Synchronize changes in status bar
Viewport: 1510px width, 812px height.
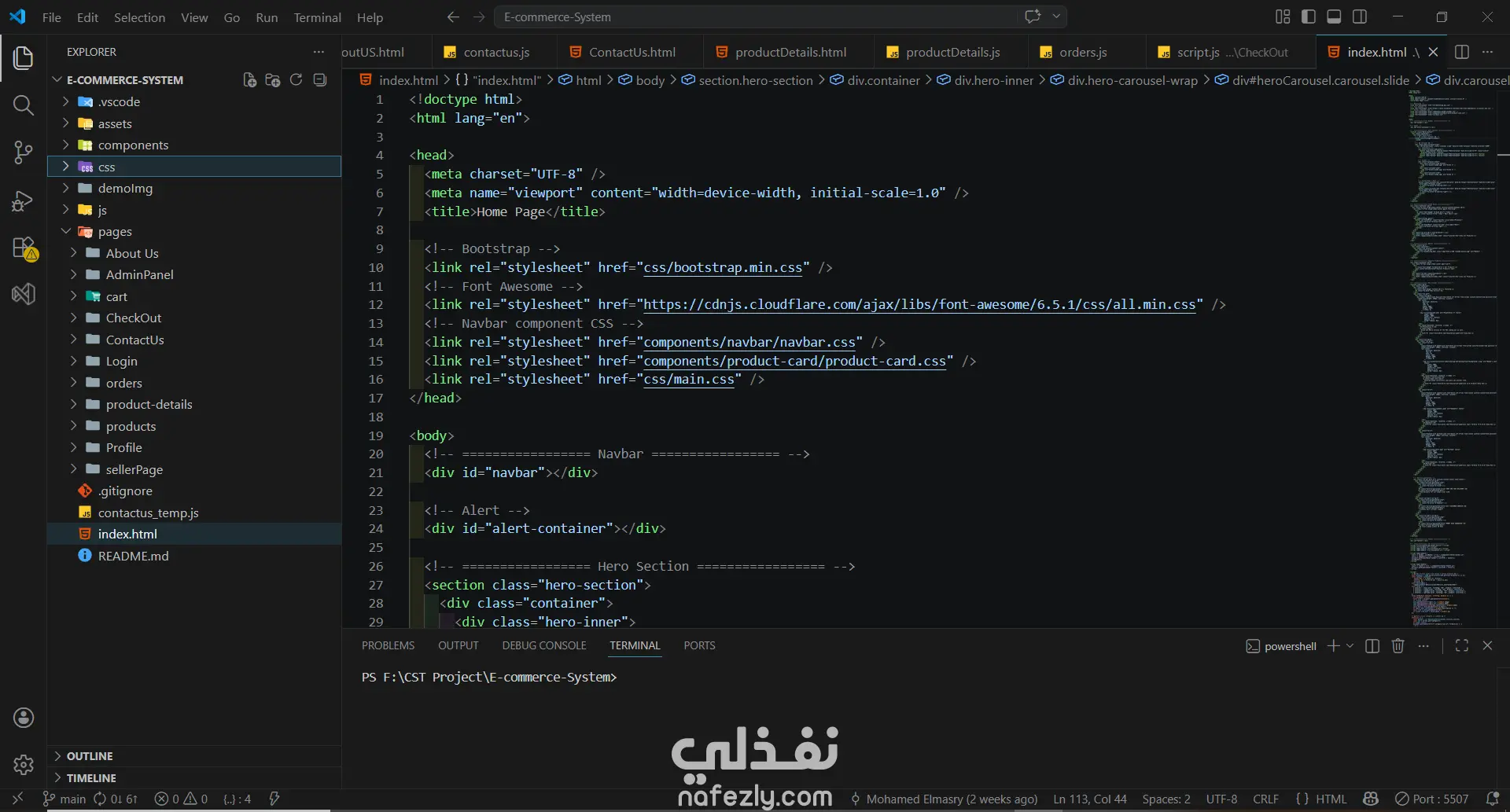tap(116, 799)
